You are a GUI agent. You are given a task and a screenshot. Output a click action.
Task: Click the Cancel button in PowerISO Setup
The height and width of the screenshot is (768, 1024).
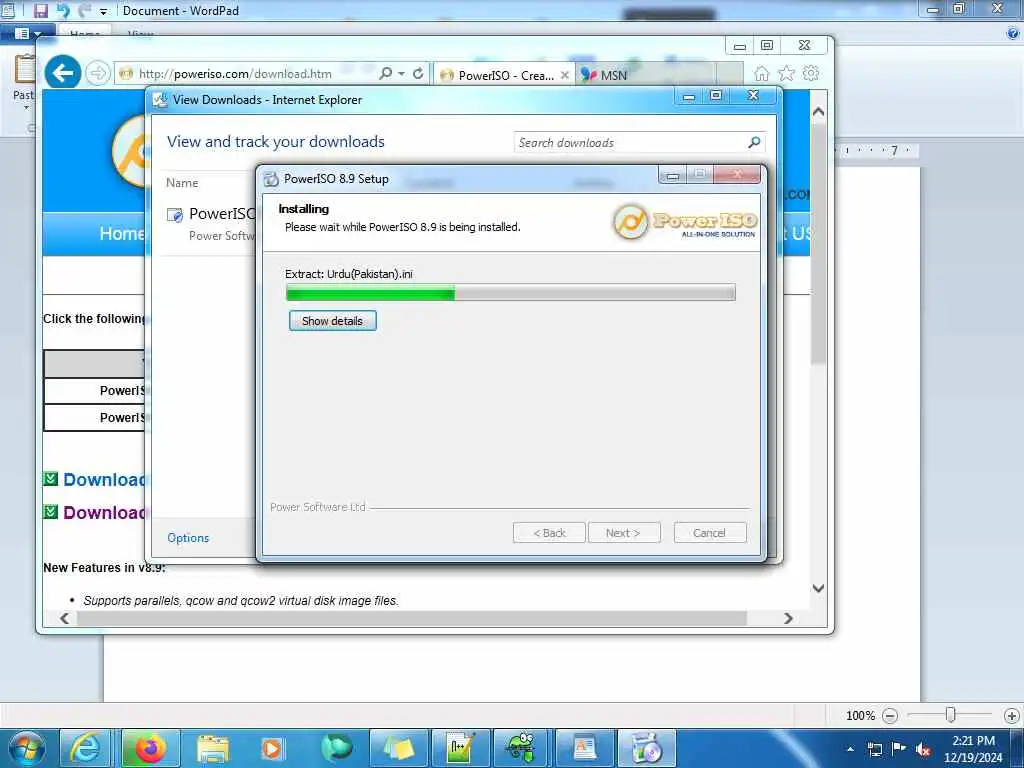coord(709,533)
